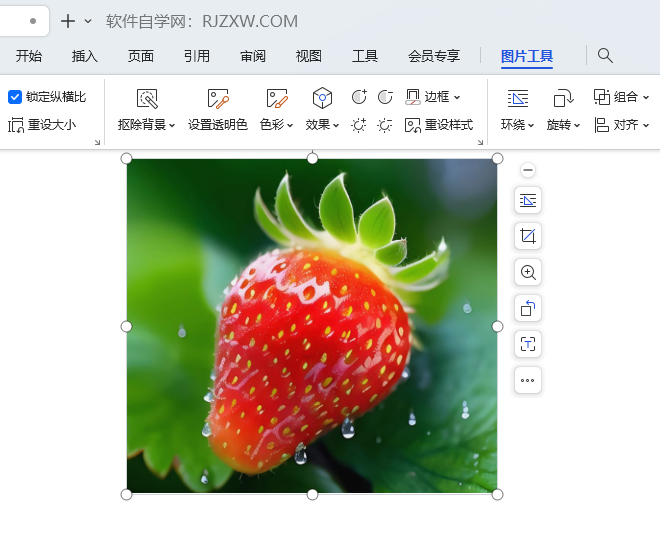Image resolution: width=660 pixels, height=540 pixels.
Task: Click the 色彩 icon
Action: point(277,98)
